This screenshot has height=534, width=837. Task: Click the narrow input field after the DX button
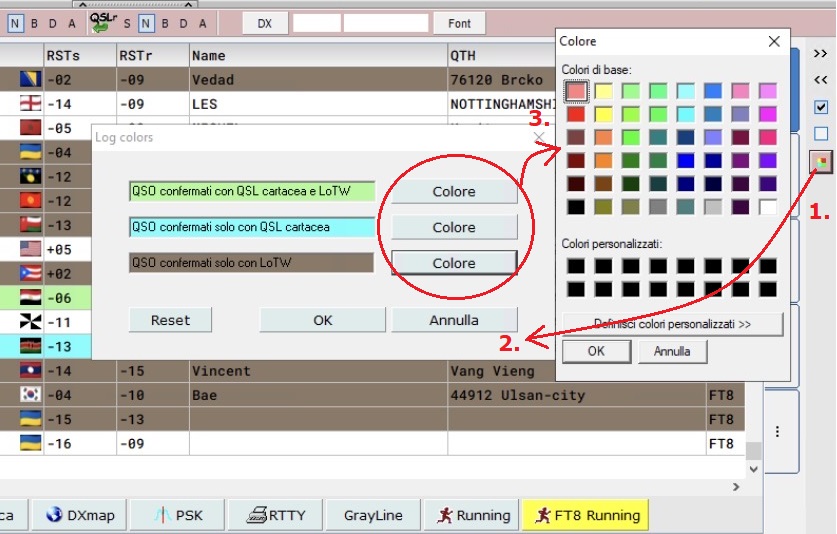tap(317, 23)
